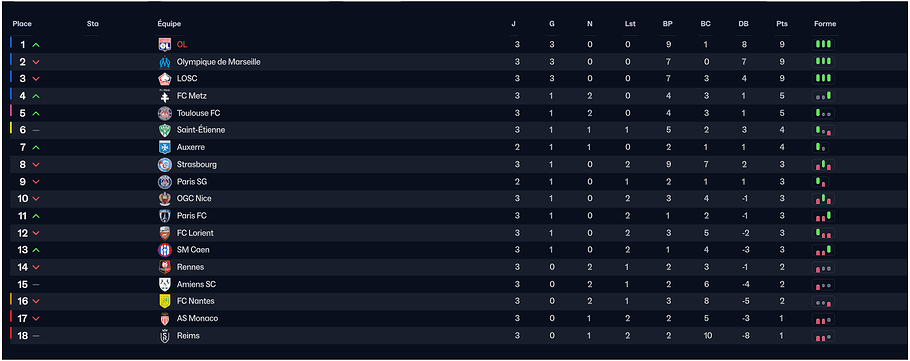View OL recent form indicator
The width and height of the screenshot is (910, 361).
[x=823, y=45]
